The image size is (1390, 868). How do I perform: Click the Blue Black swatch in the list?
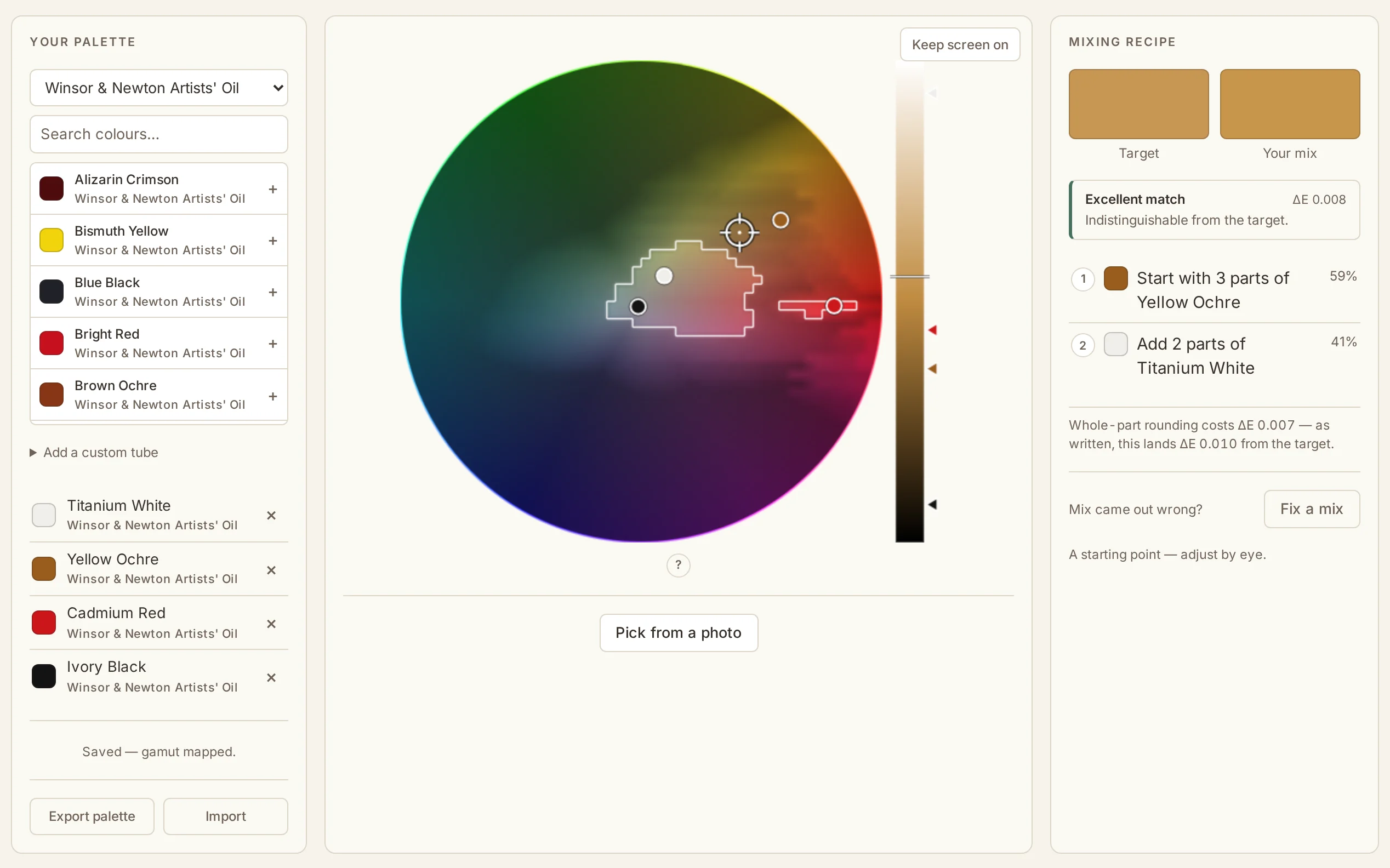pyautogui.click(x=51, y=292)
